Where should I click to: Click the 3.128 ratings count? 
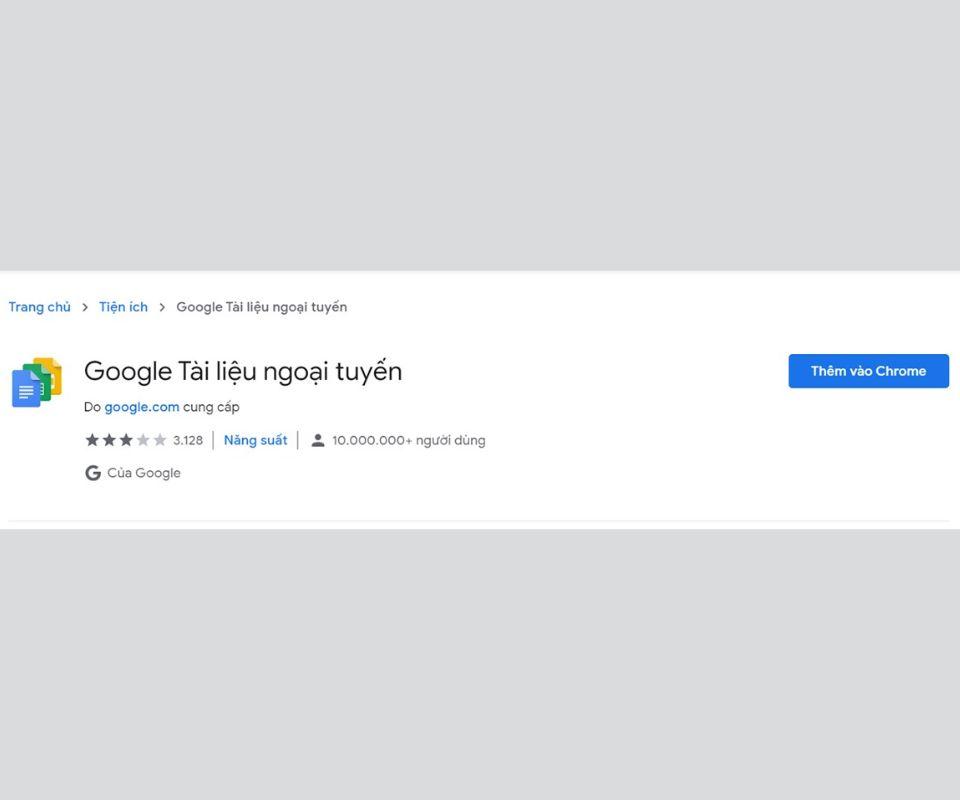click(188, 440)
